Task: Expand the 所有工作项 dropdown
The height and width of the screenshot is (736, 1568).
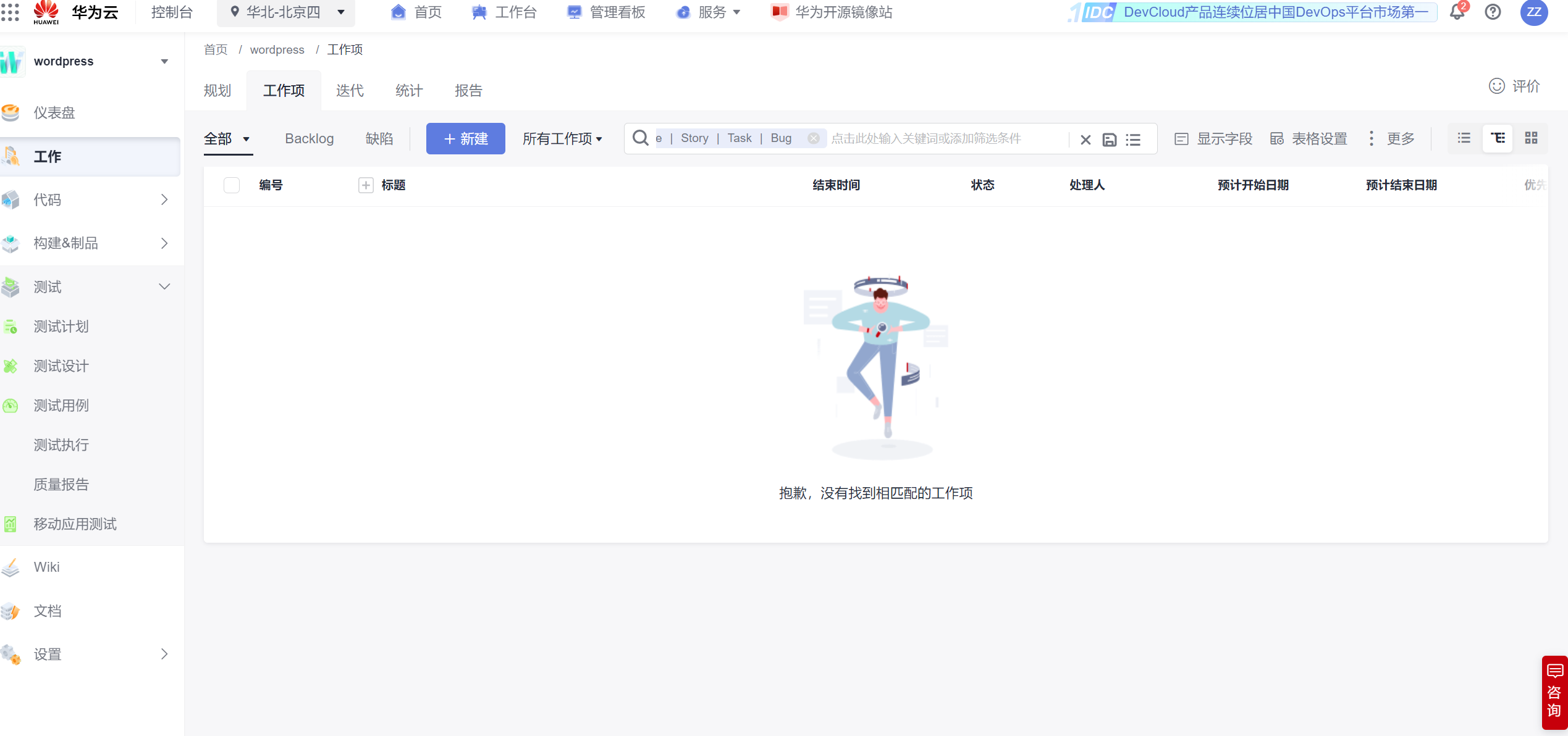Action: point(562,139)
